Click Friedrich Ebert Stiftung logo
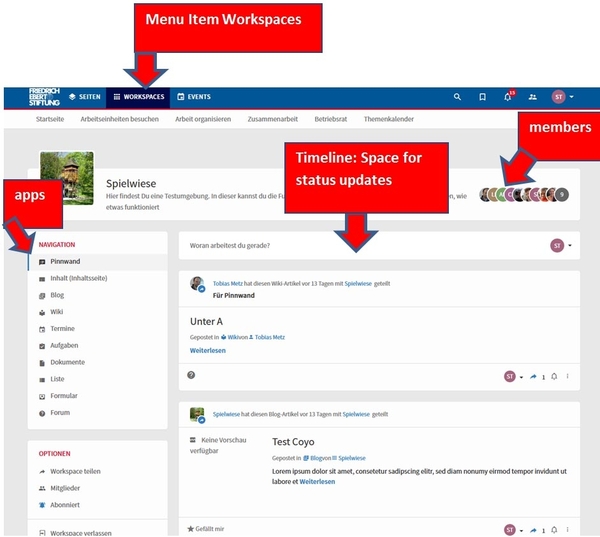Screen dimensions: 600x537 click(44, 97)
